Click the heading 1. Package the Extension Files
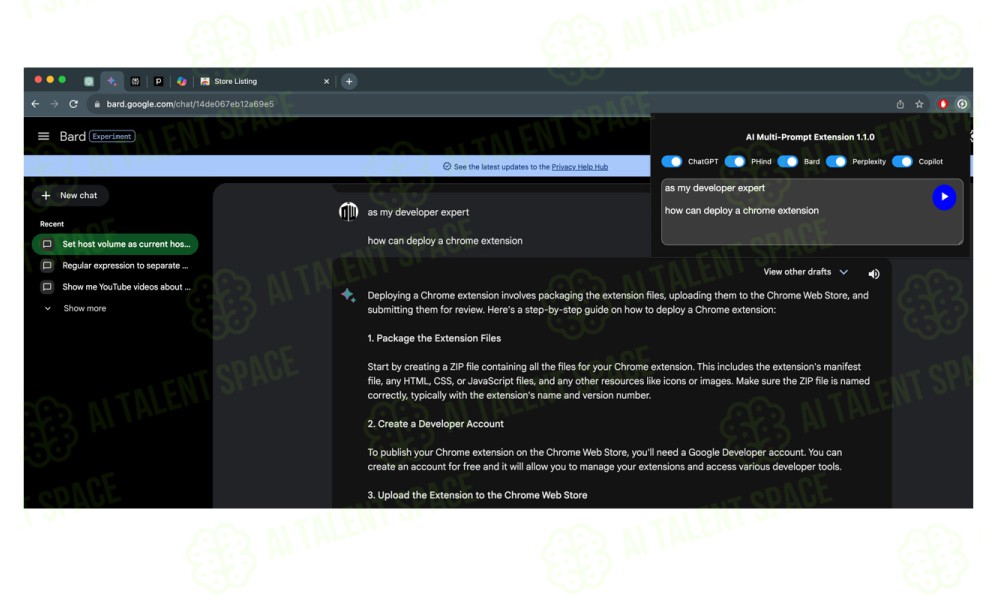This screenshot has height=600, width=1000. click(434, 338)
